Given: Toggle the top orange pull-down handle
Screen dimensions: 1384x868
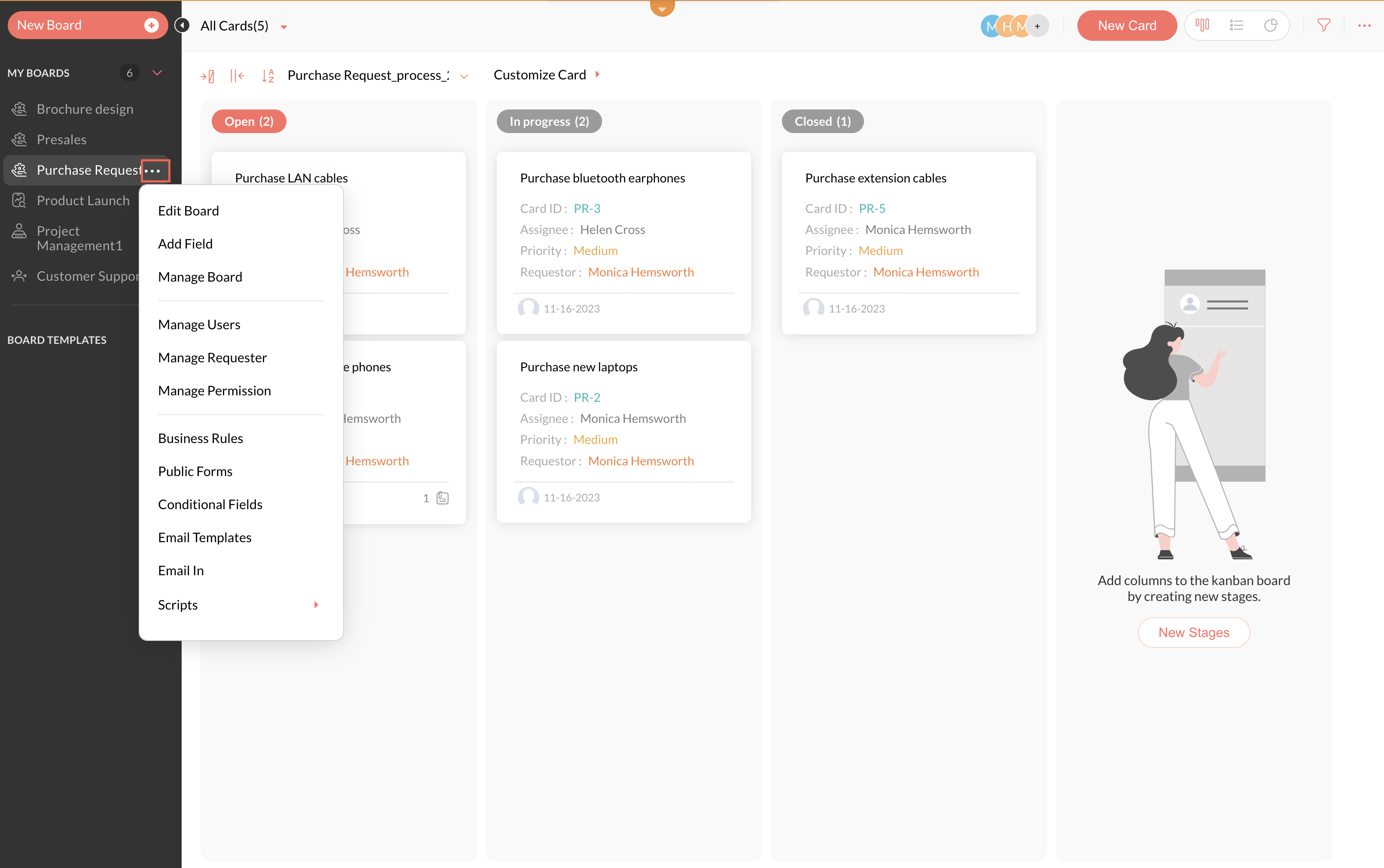Looking at the screenshot, I should coord(662,9).
